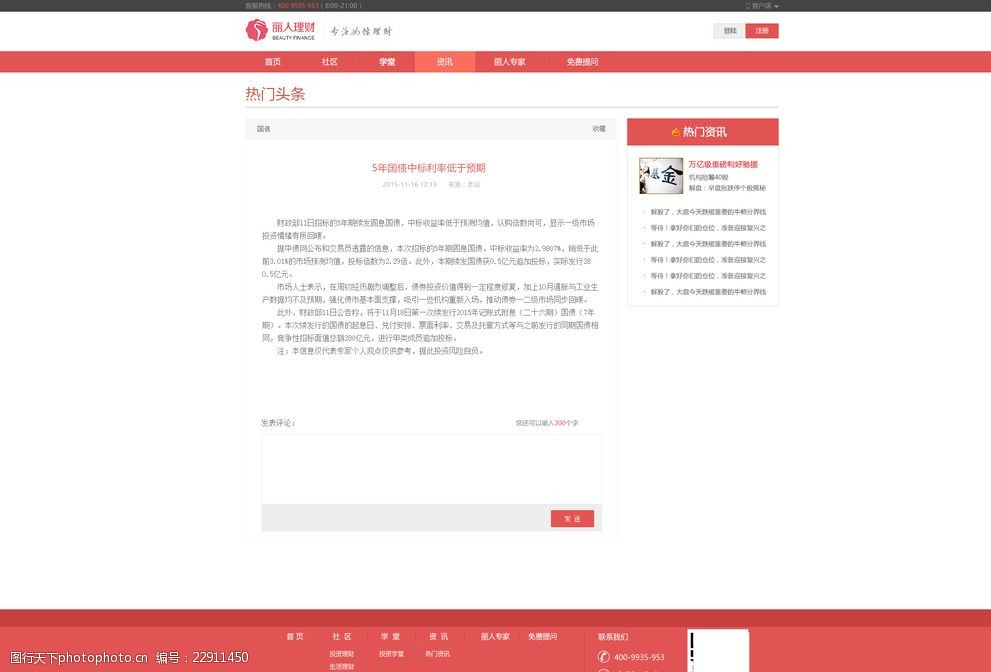Submit comment with 发送 button
Screen dimensions: 991x672
coord(572,519)
